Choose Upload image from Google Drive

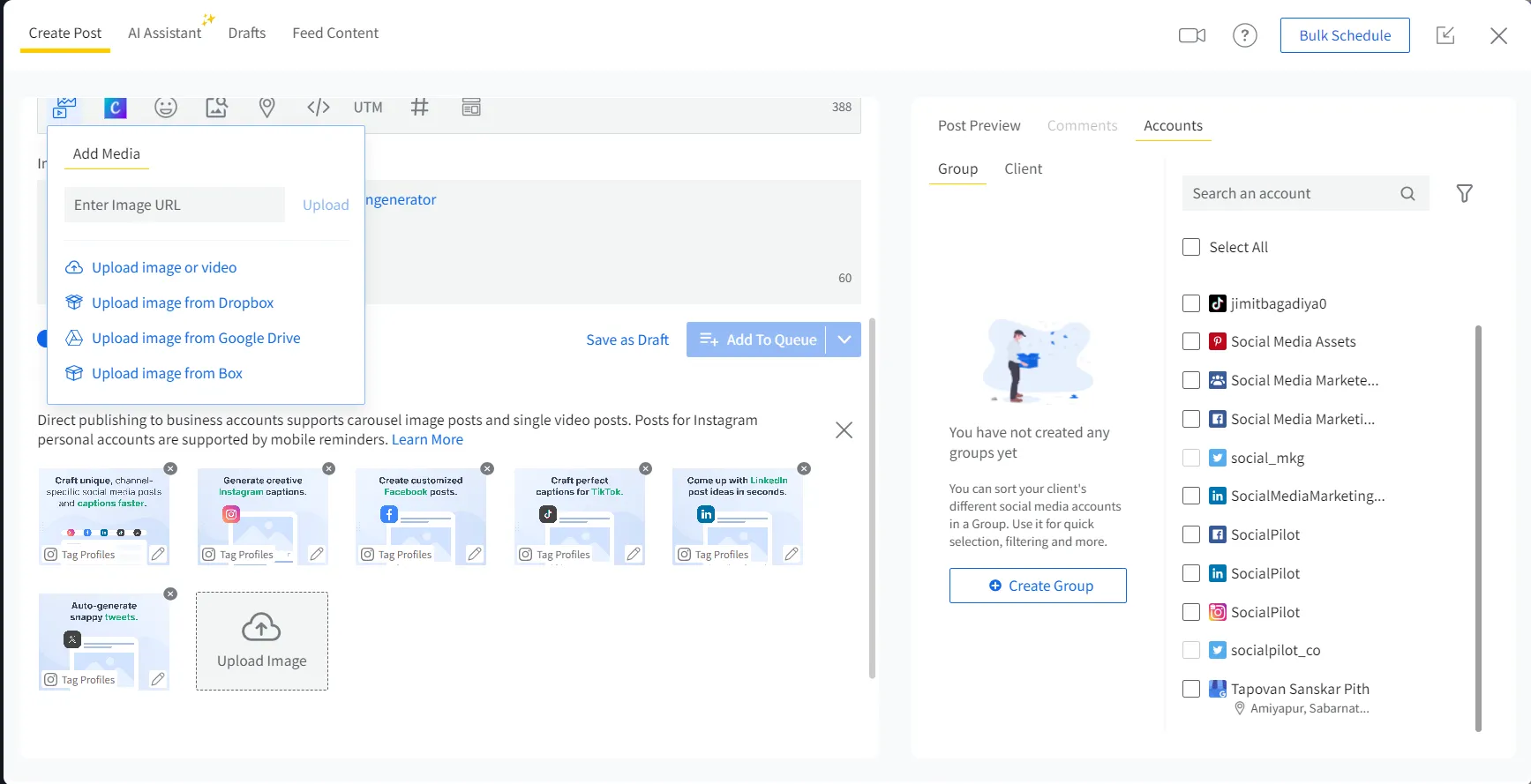pyautogui.click(x=196, y=338)
